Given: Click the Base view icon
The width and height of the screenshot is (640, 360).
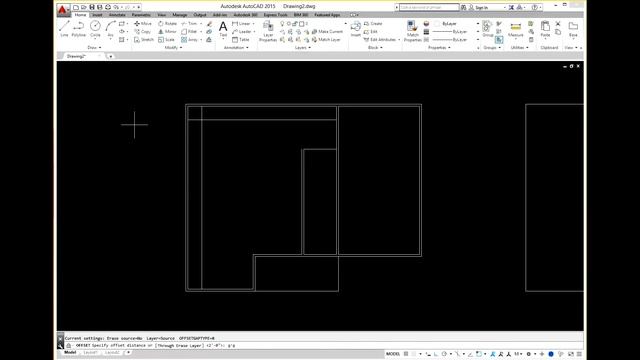Looking at the screenshot, I should (573, 29).
